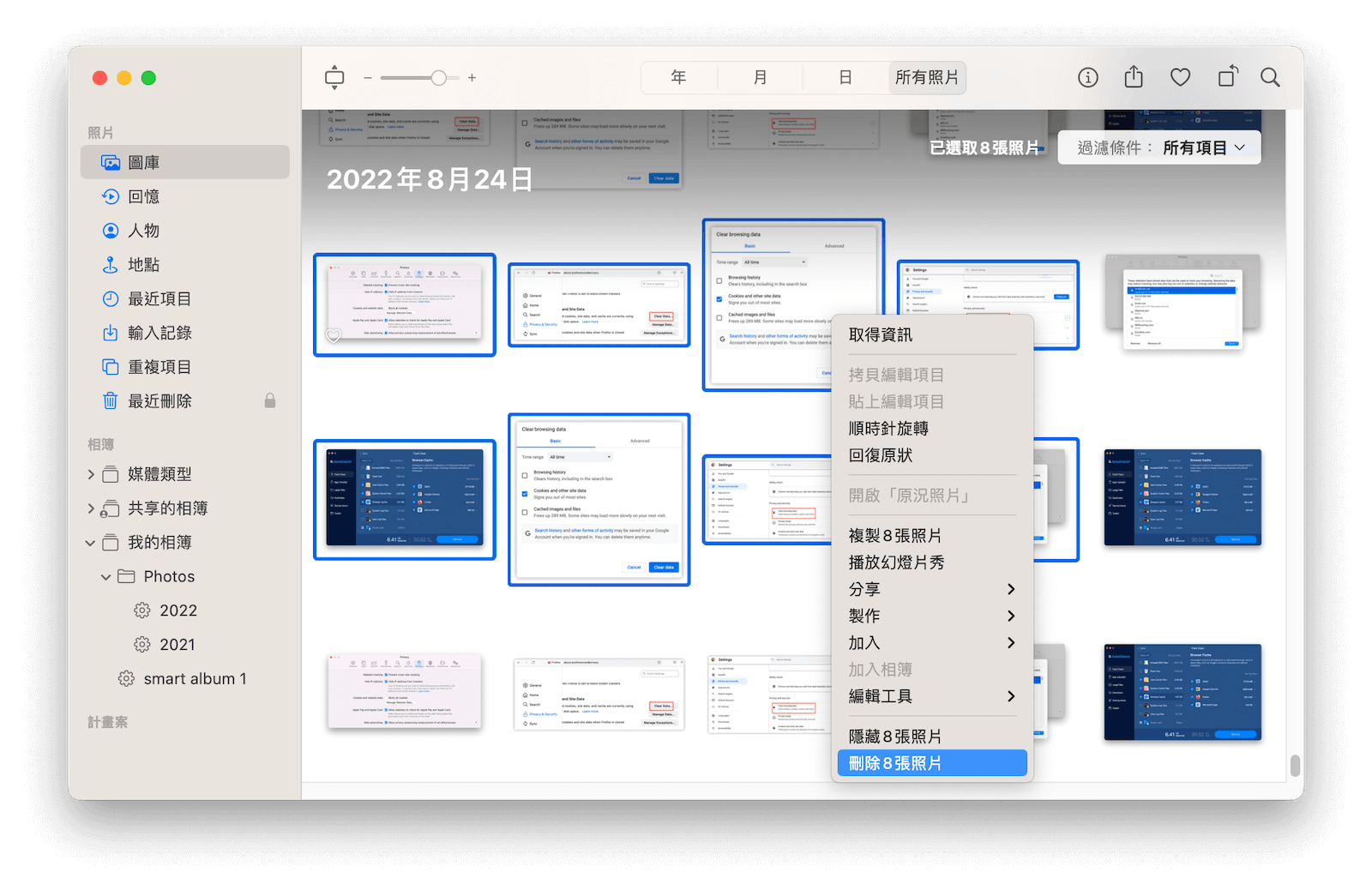The width and height of the screenshot is (1372, 890).
Task: Collapse the Photos folder chevron
Action: click(106, 577)
